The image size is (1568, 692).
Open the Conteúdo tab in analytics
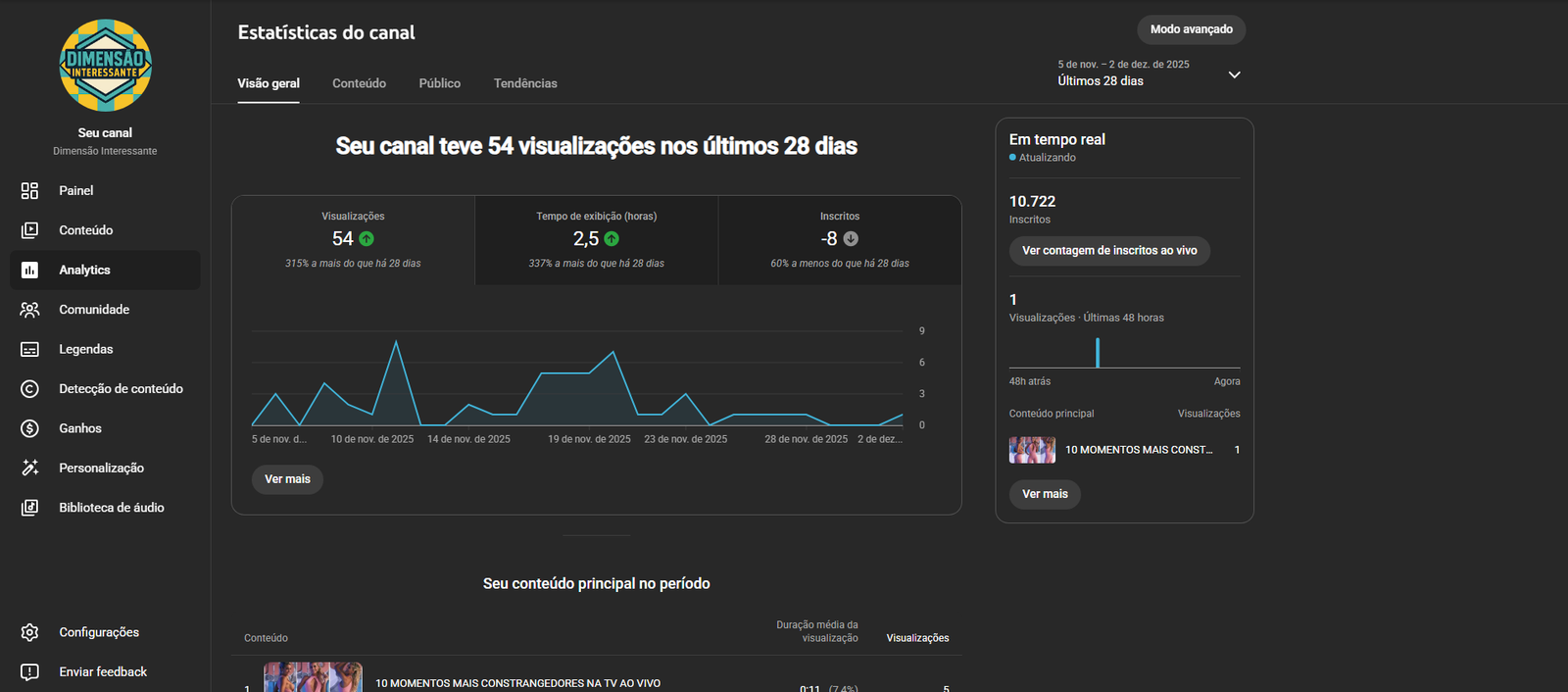pos(359,83)
